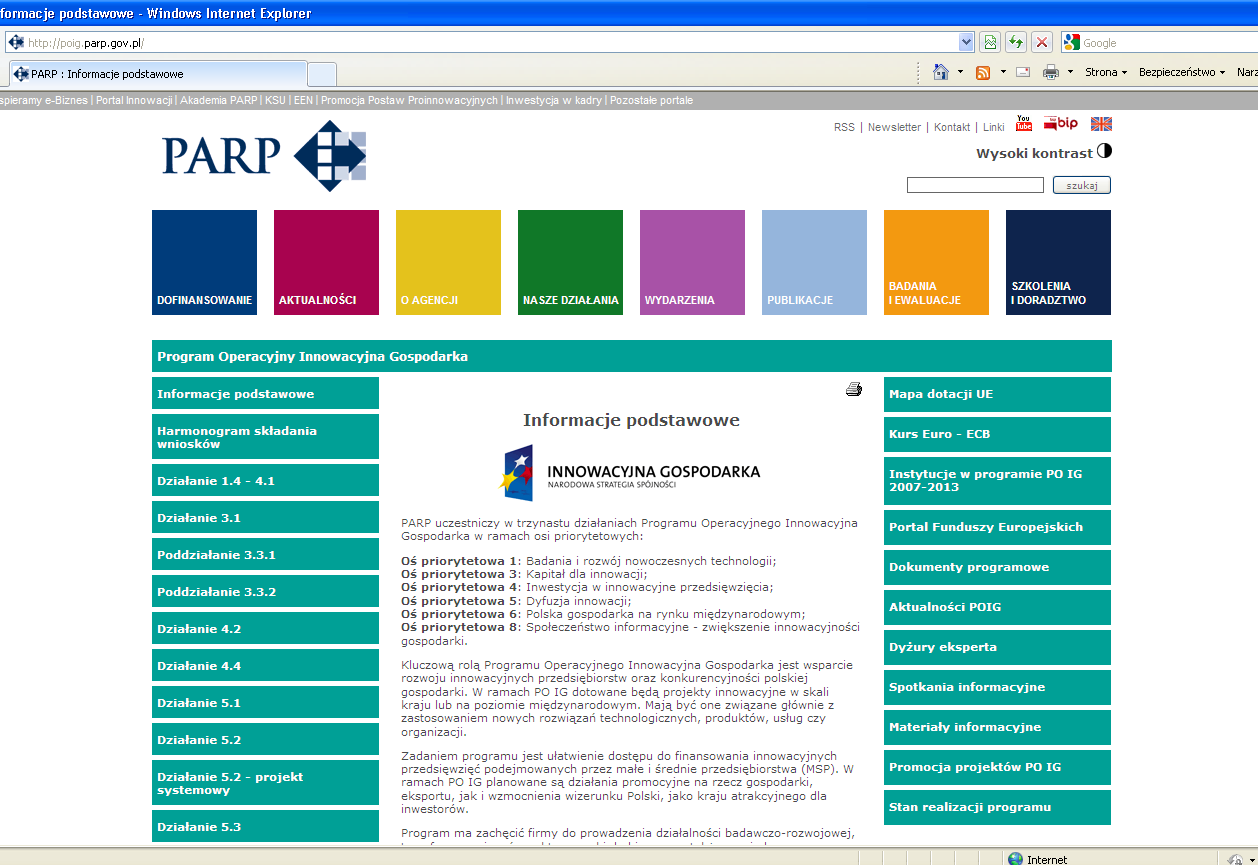The image size is (1258, 865).
Task: Open Działanie 1.4 - 4.1 sidebar item
Action: click(265, 481)
